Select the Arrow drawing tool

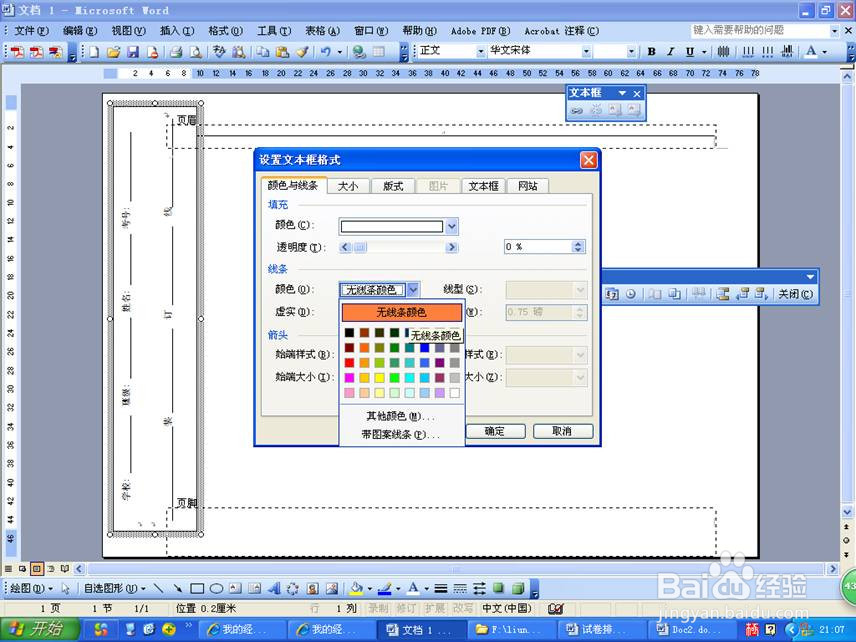point(177,588)
